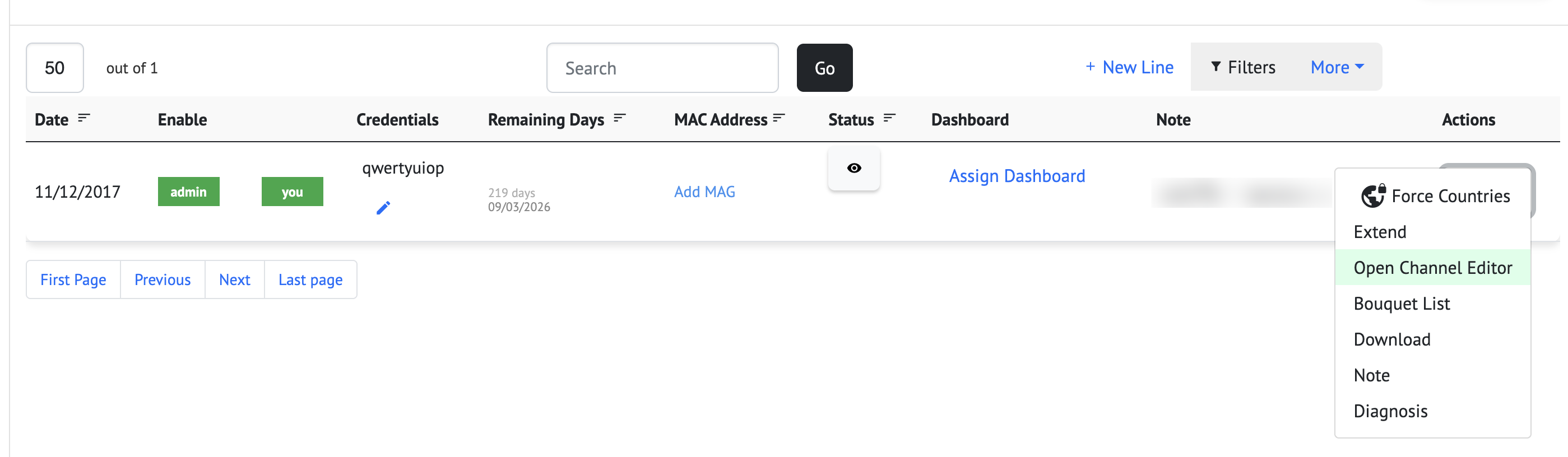Click the eye status icon button
Image resolution: width=1568 pixels, height=457 pixels.
tap(853, 168)
